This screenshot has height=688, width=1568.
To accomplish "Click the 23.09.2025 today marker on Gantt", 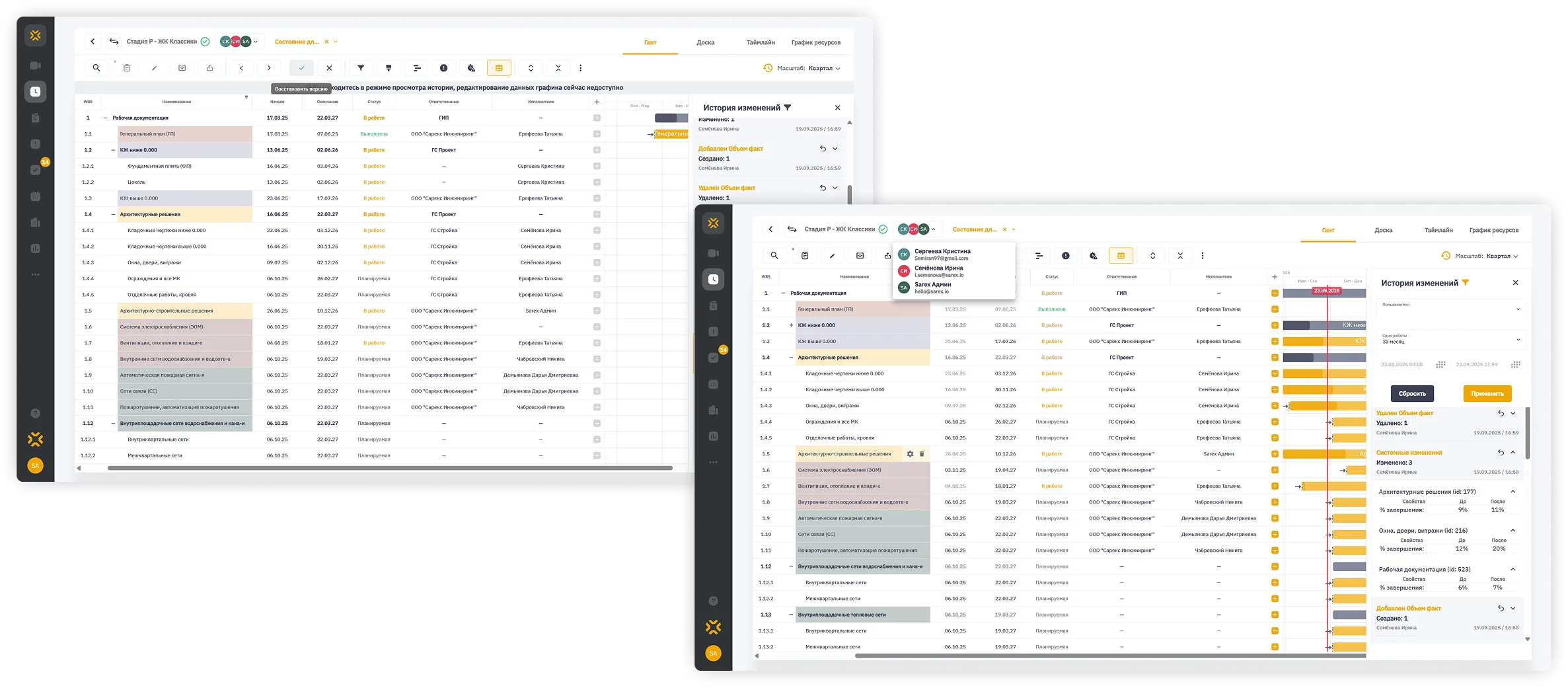I will click(1326, 291).
